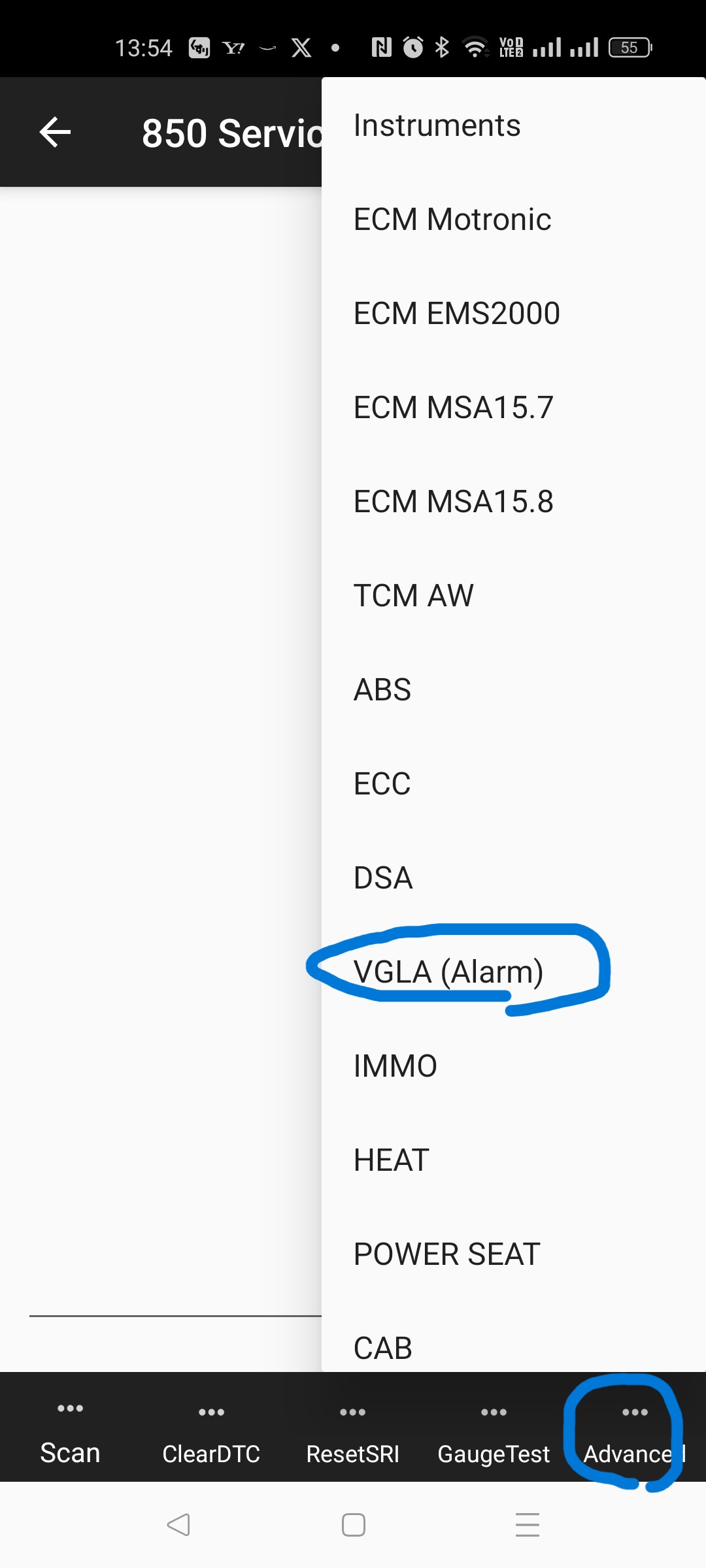The height and width of the screenshot is (1568, 706).
Task: Tap the GaugeTest toolbar icon
Action: point(494,1412)
